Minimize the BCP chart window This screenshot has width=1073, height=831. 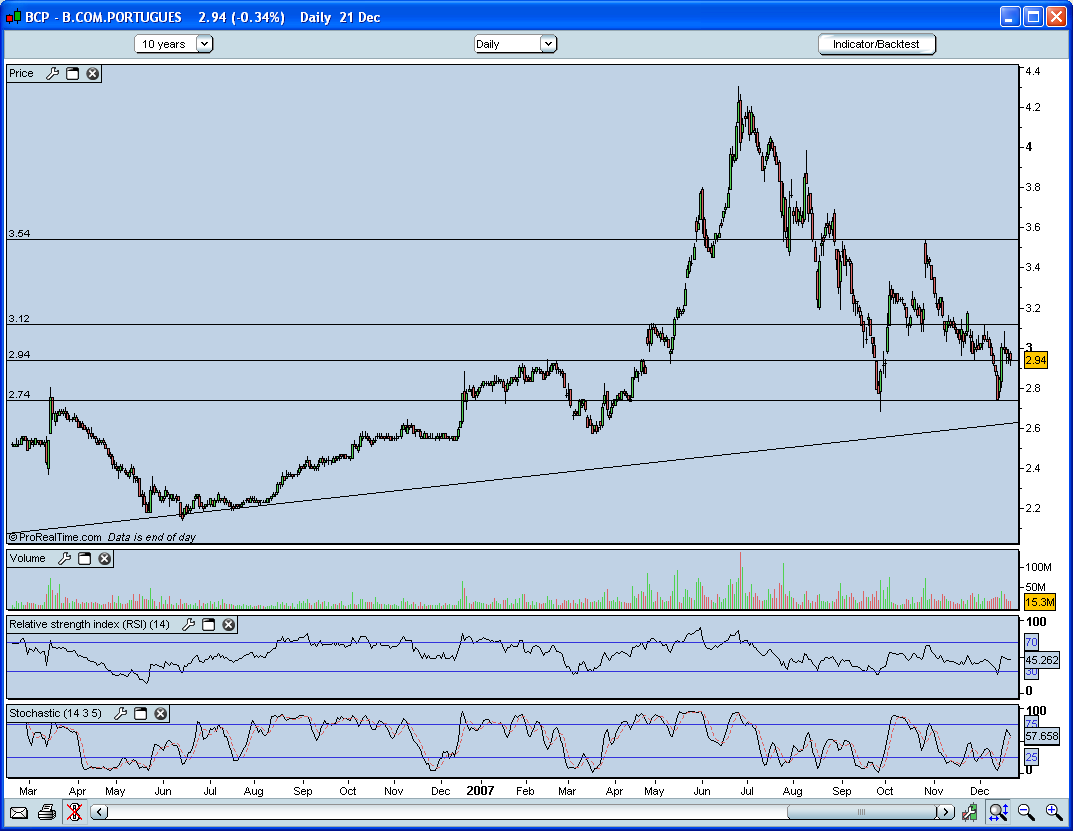point(1010,16)
